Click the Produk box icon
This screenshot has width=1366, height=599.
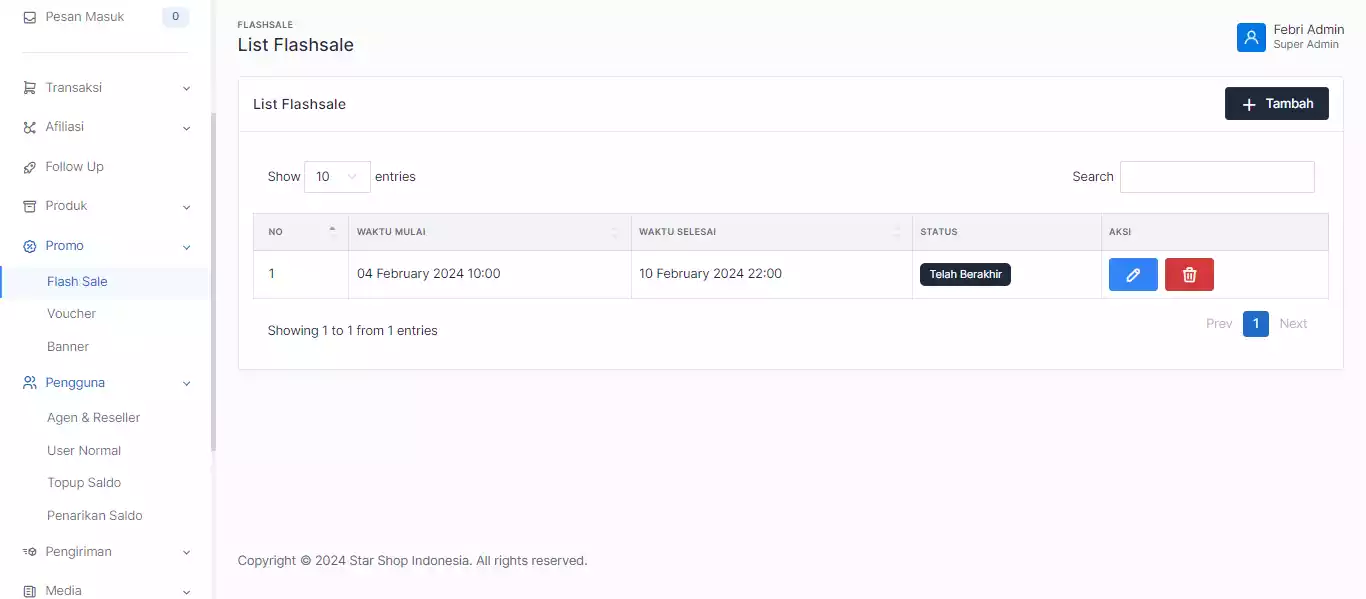click(29, 206)
